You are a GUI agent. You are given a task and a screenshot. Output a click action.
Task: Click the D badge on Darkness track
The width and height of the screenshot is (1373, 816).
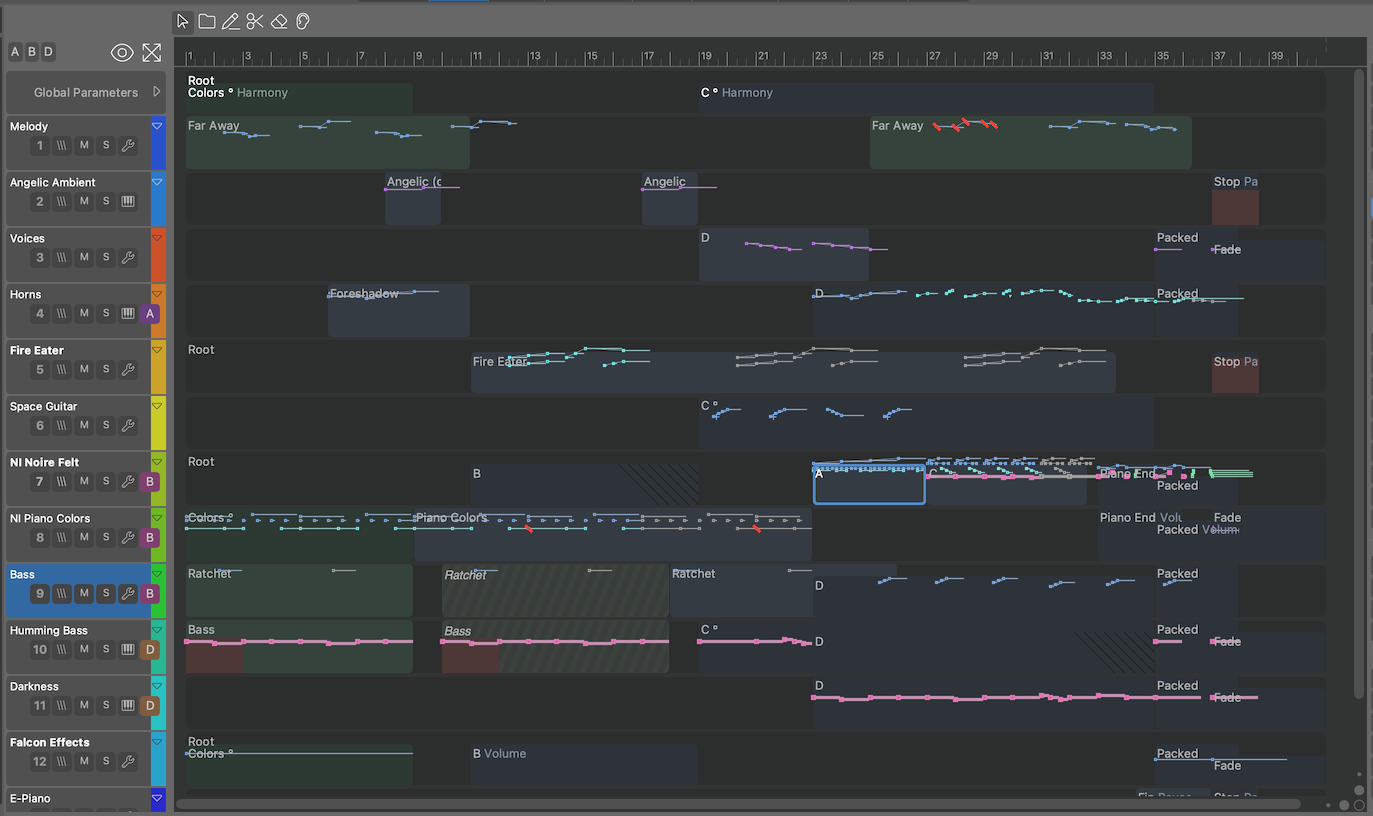pos(151,706)
